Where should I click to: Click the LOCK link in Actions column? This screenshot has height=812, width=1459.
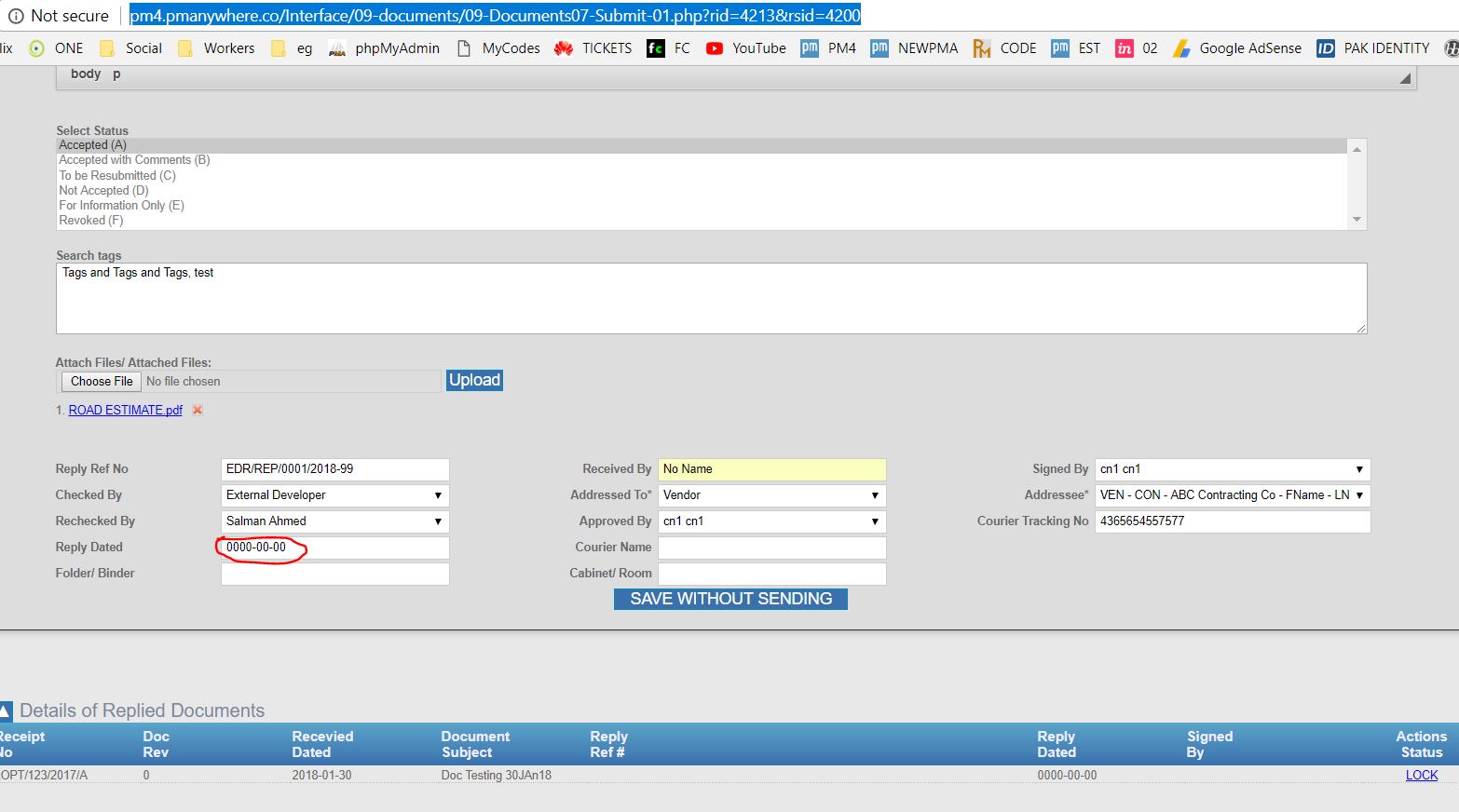(1421, 775)
